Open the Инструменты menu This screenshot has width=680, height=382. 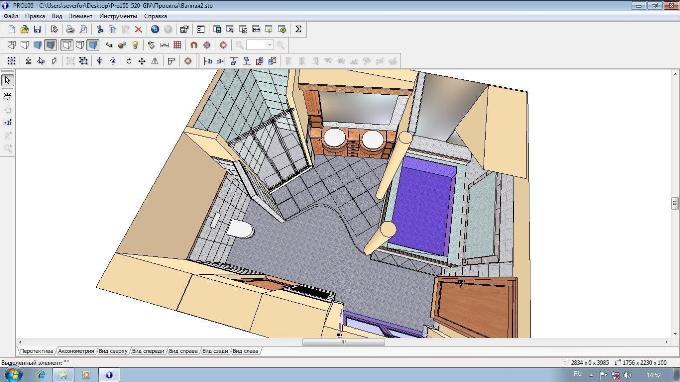pyautogui.click(x=118, y=16)
